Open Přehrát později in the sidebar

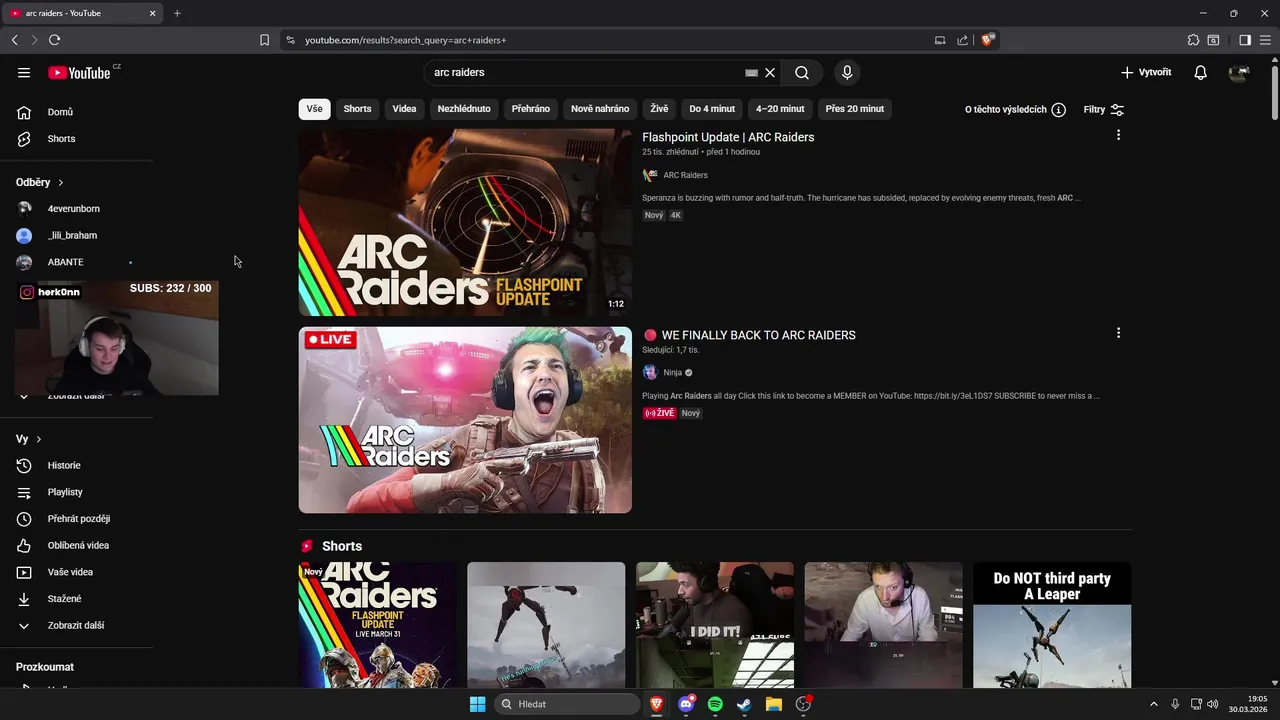point(79,519)
